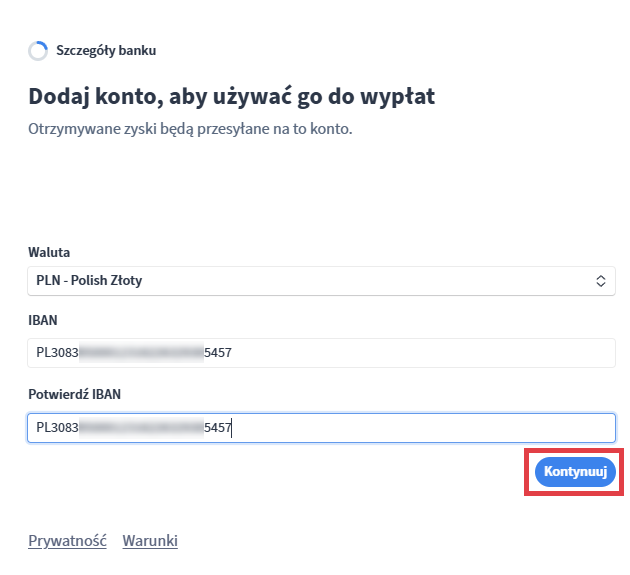The image size is (630, 575).
Task: Click the blurred digits in the Potwierdź IBAN field
Action: (140, 428)
